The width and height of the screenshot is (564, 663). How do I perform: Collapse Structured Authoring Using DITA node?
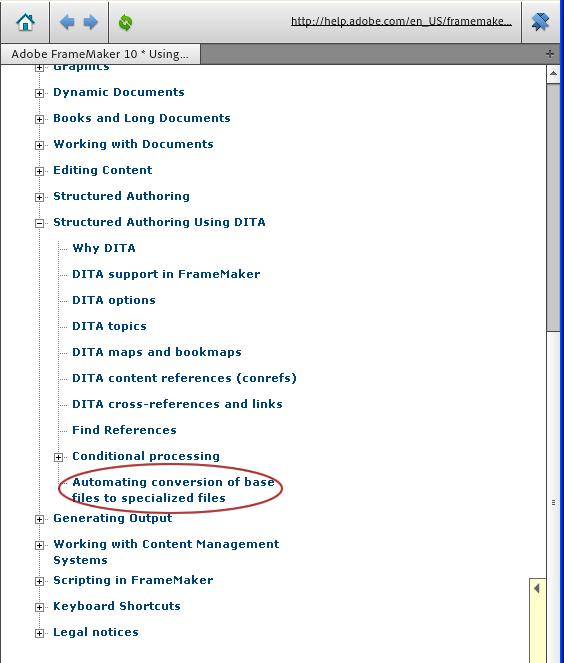[x=39, y=223]
